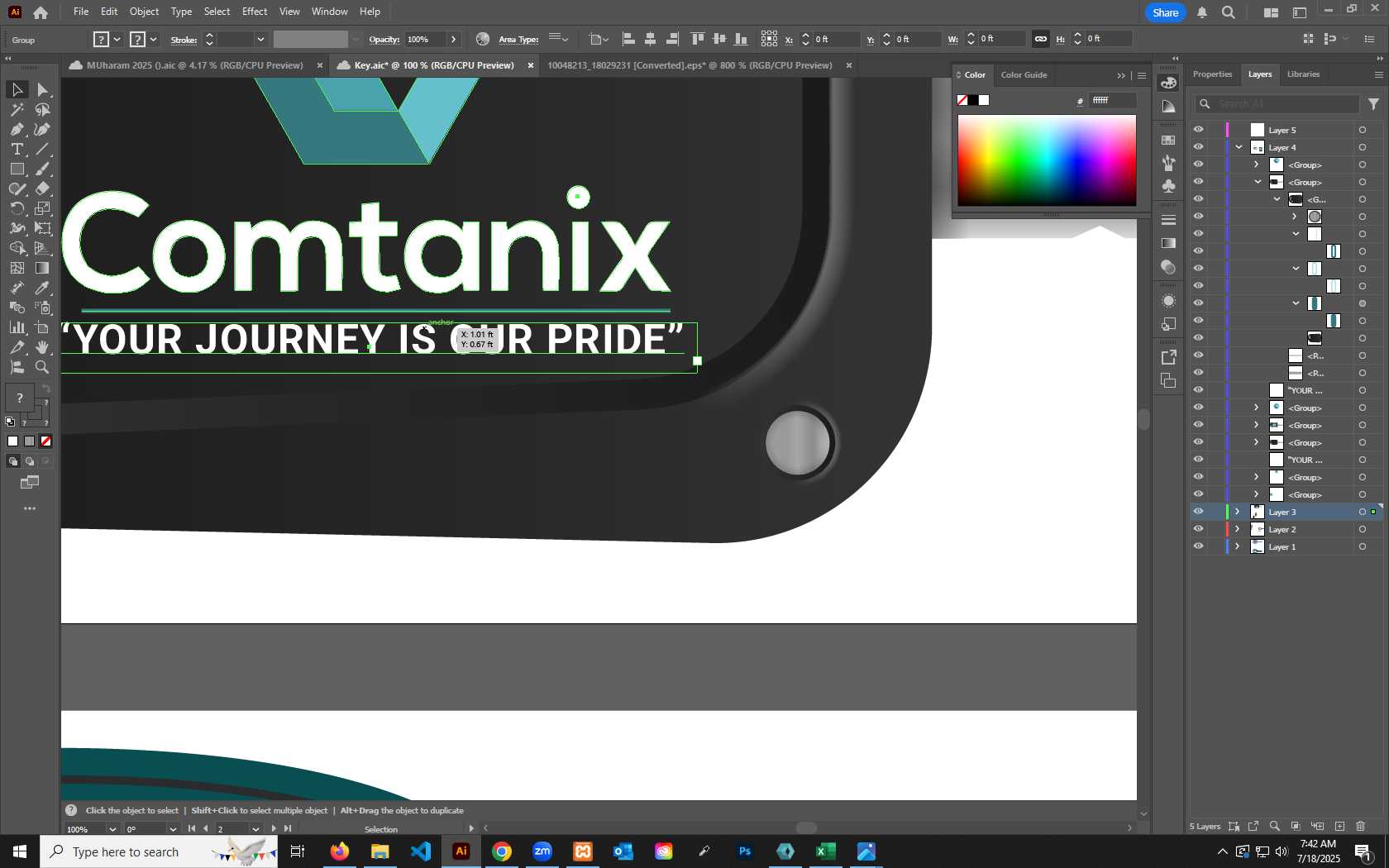Switch to the Color Guide tab
This screenshot has height=868, width=1389.
pyautogui.click(x=1024, y=75)
